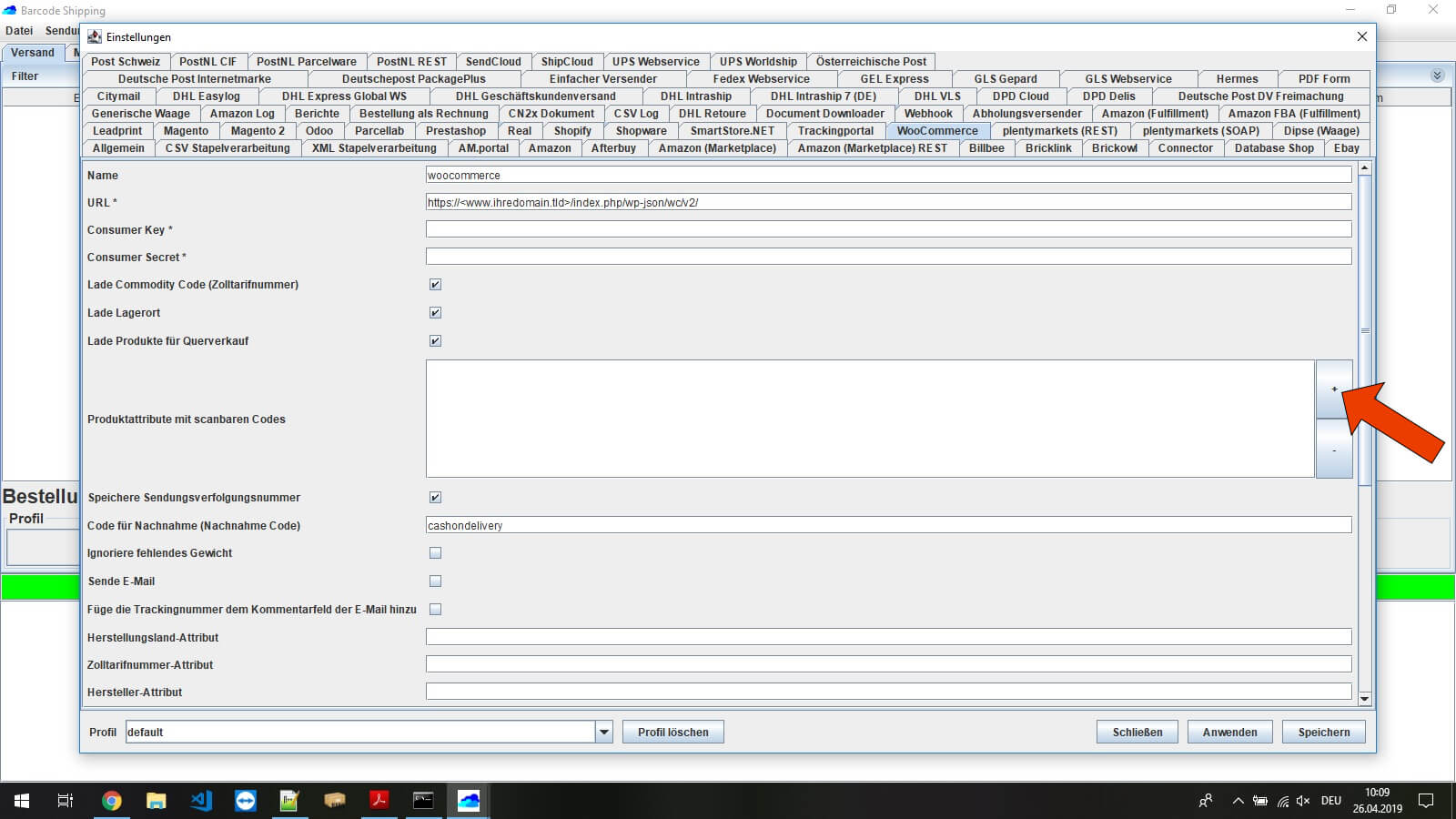Switch to the Shopify tab
The image size is (1456, 819).
[572, 131]
